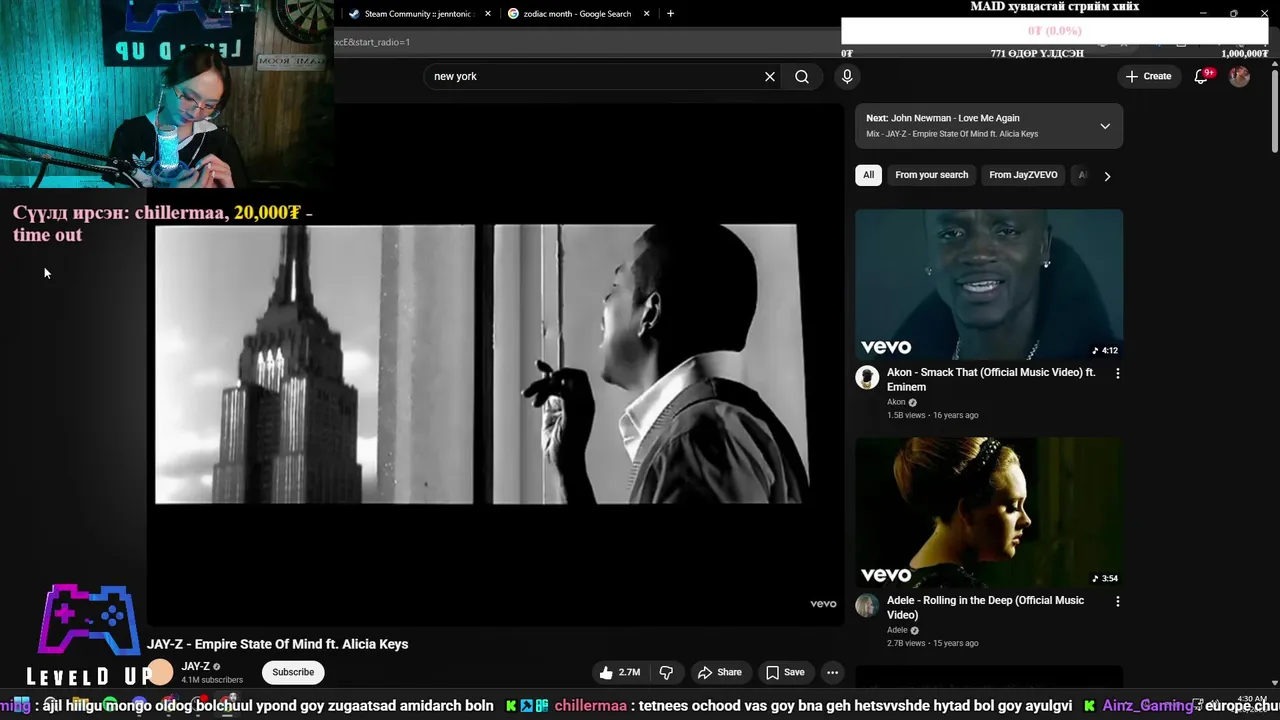Save the video to a playlist

(x=785, y=672)
